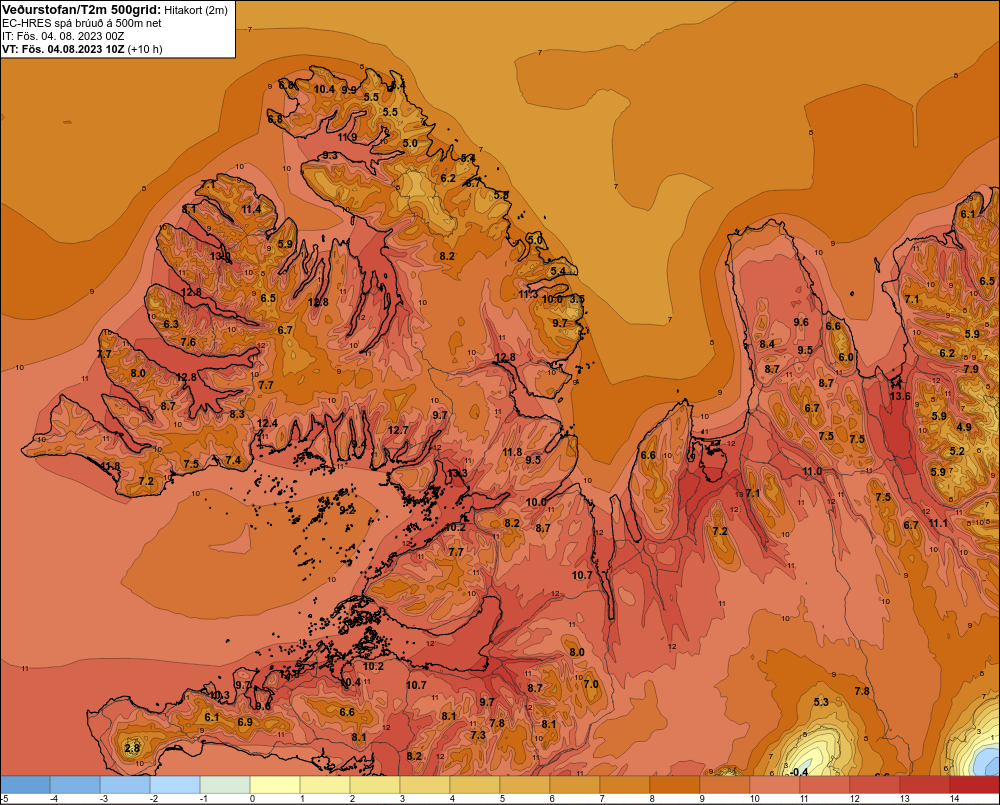Click the 6.9 temperature value on map
Screen dimensions: 1000x805
pyautogui.click(x=245, y=722)
